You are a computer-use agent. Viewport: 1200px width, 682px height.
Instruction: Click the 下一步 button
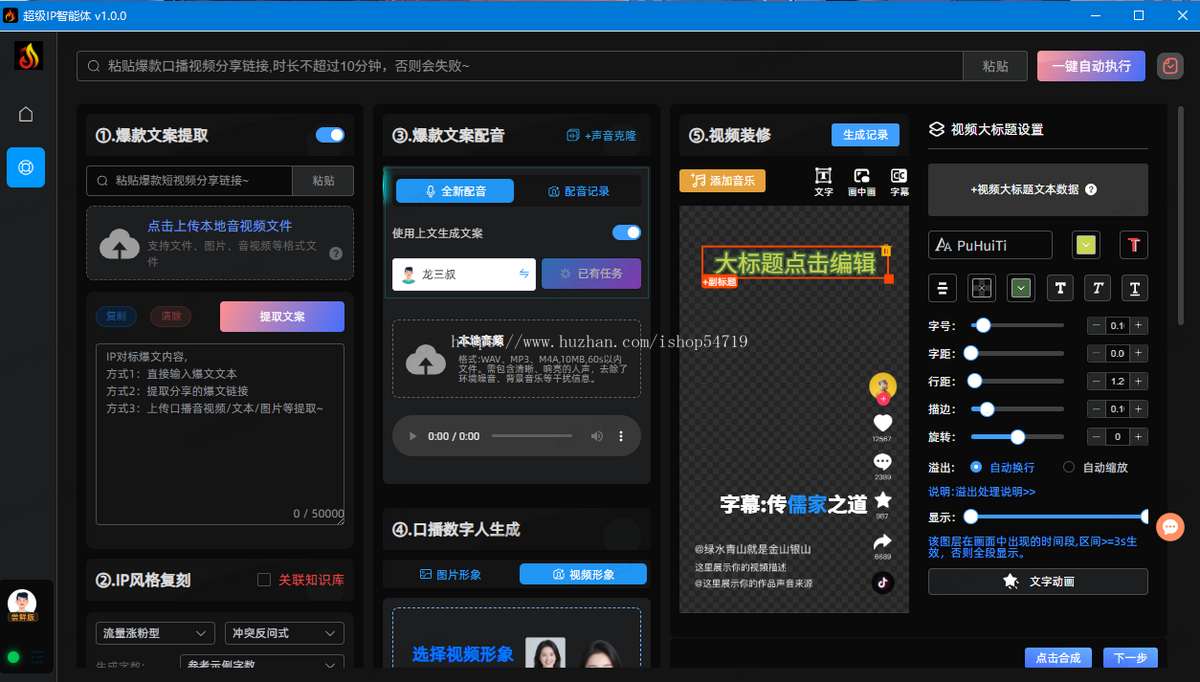pyautogui.click(x=1131, y=658)
